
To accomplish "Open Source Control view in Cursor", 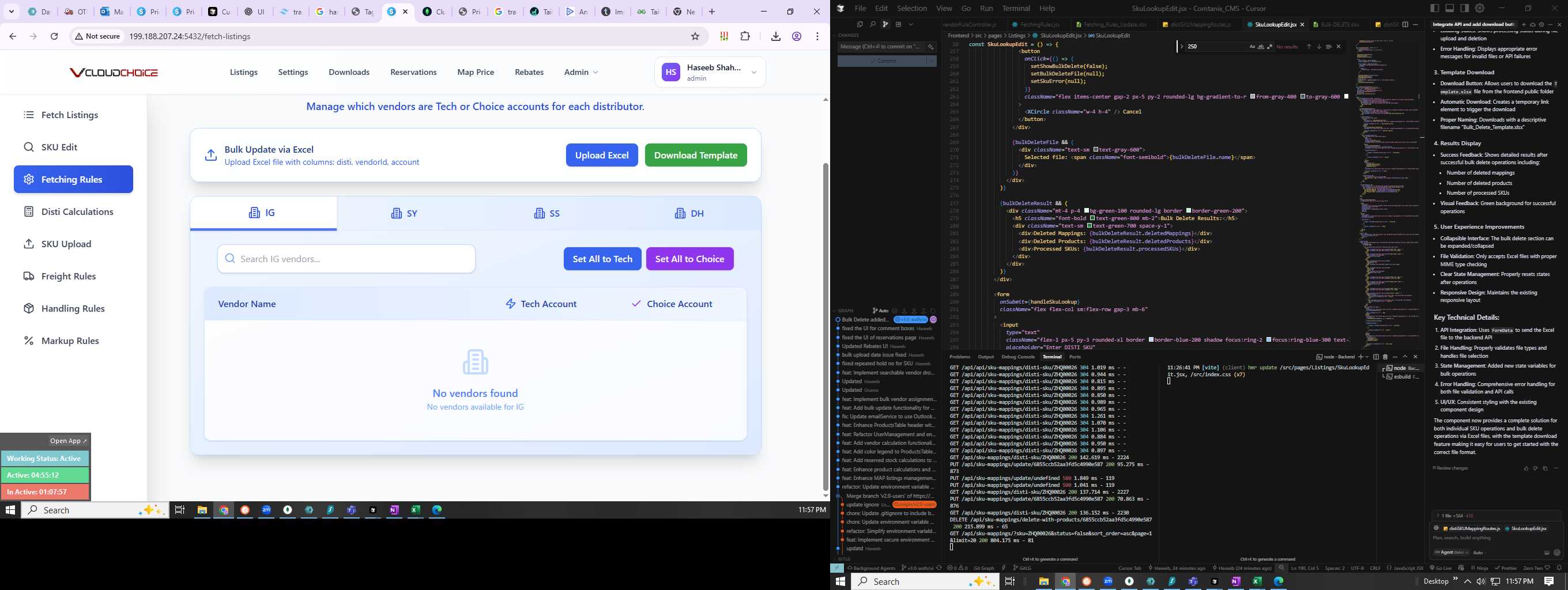I will pyautogui.click(x=885, y=24).
